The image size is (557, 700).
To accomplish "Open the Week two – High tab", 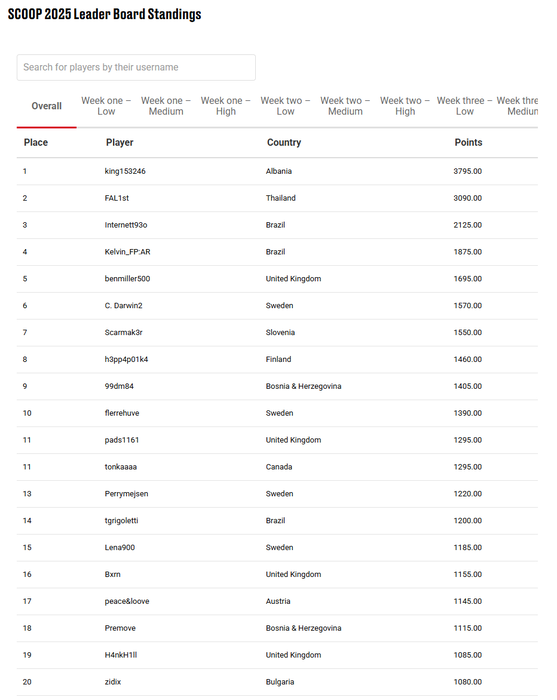I will point(405,106).
